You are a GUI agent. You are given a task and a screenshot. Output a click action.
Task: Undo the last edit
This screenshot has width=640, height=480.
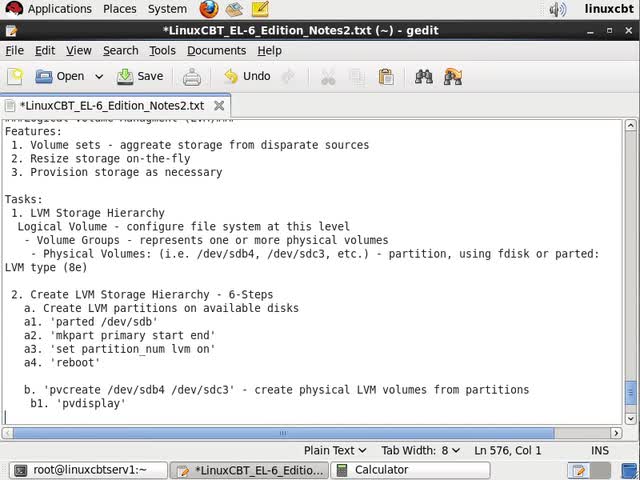pos(247,76)
